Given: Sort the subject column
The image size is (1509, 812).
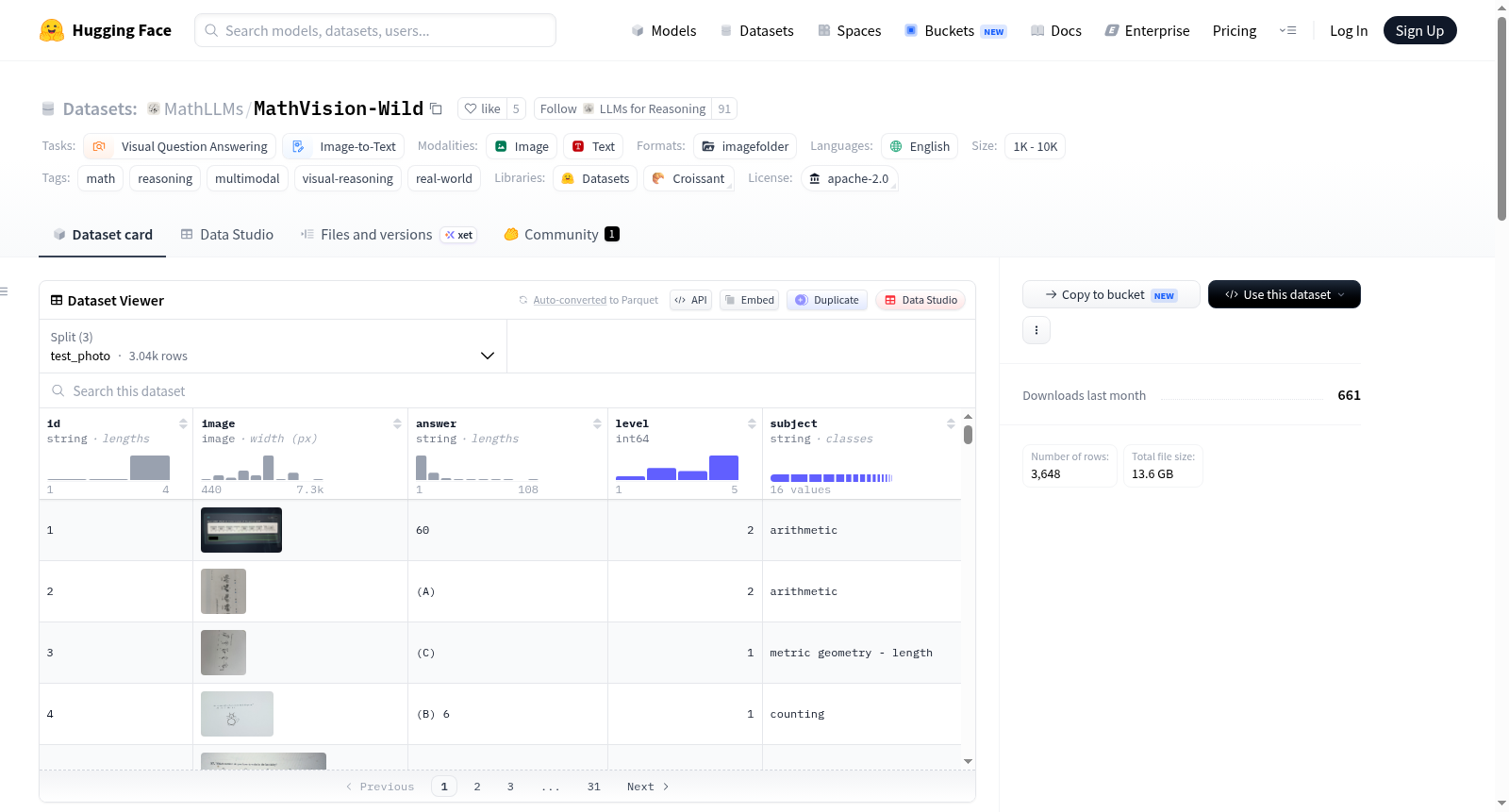Looking at the screenshot, I should [x=951, y=423].
